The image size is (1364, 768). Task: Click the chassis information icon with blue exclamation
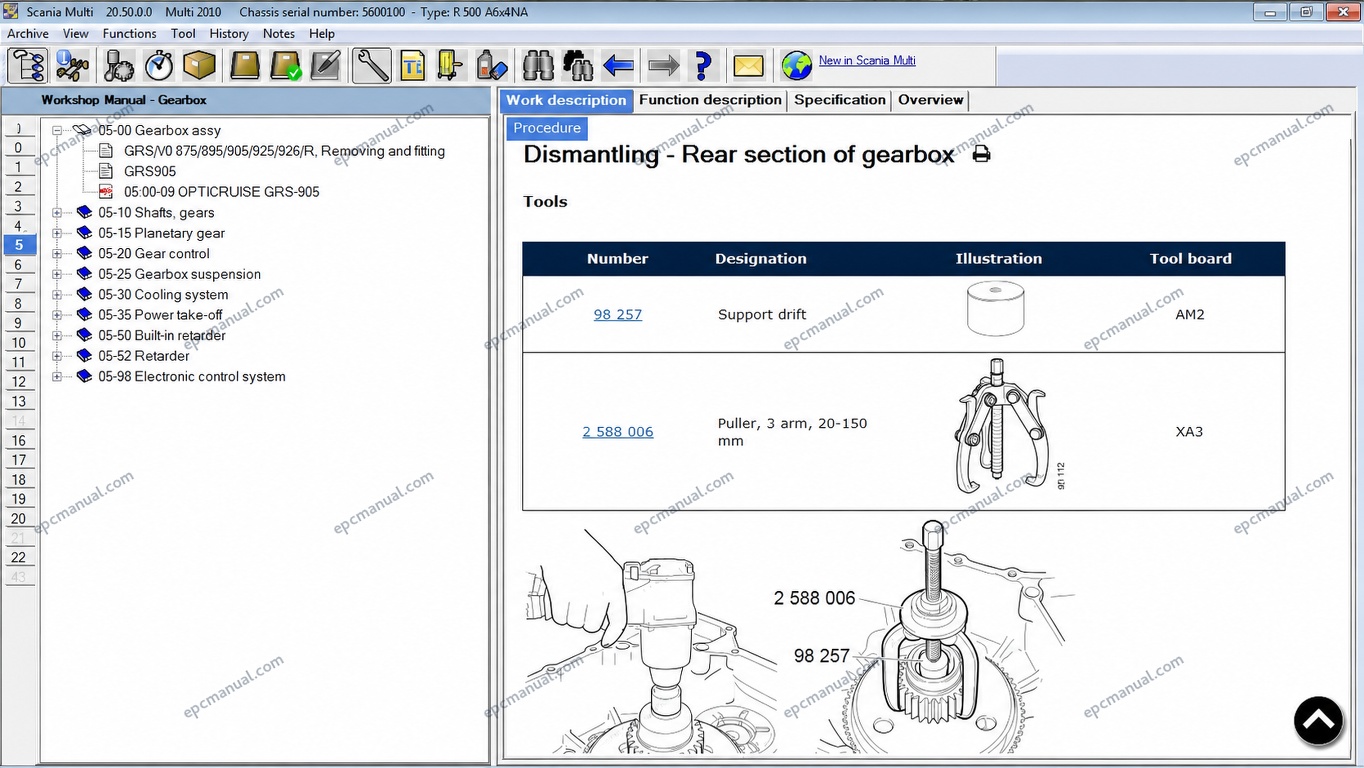tap(72, 66)
